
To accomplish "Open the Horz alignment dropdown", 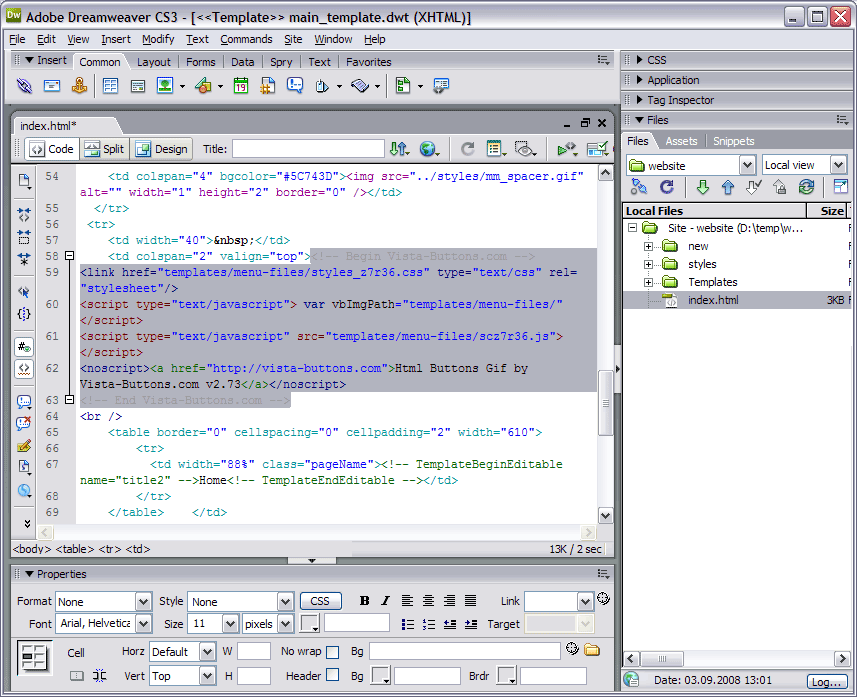I will click(207, 652).
